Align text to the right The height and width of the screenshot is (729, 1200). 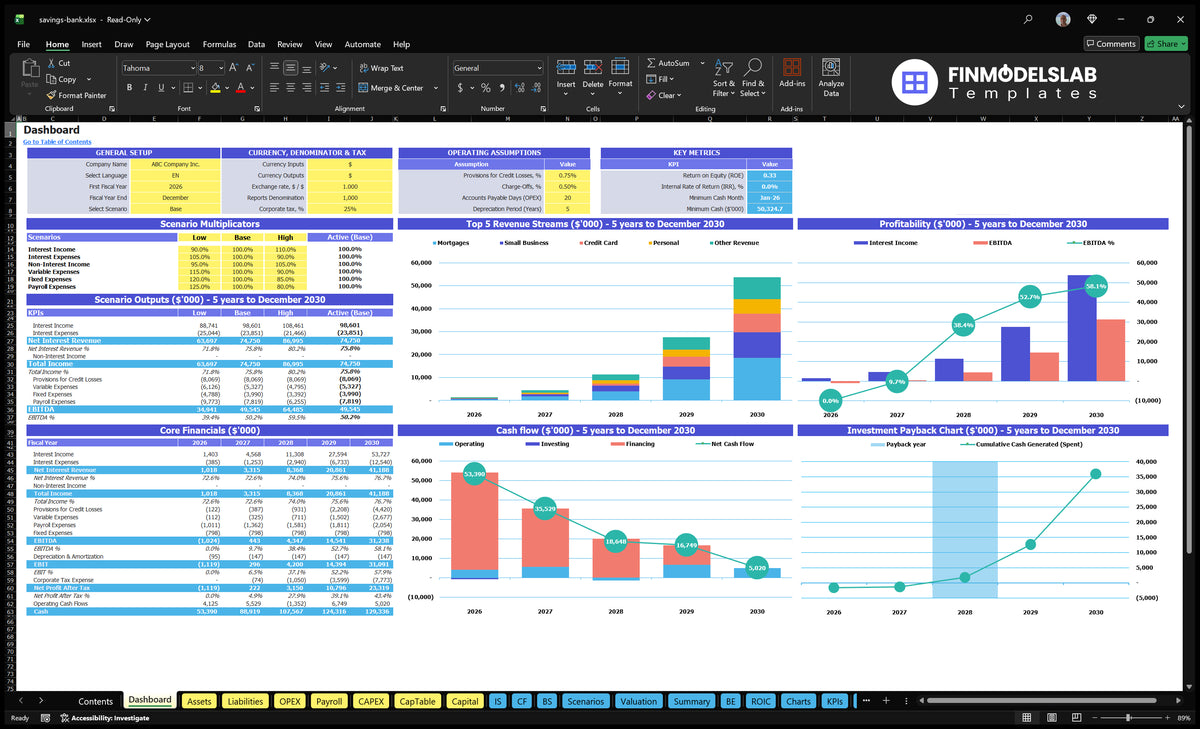click(x=309, y=88)
